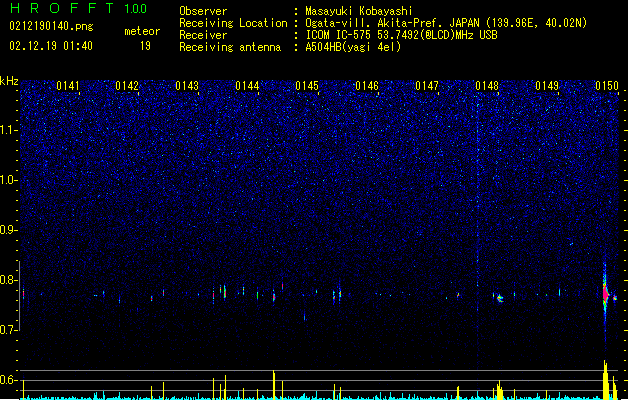Screen dimensions: 629x400
Task: Click the Receiving antenna label
Action: [x=230, y=47]
